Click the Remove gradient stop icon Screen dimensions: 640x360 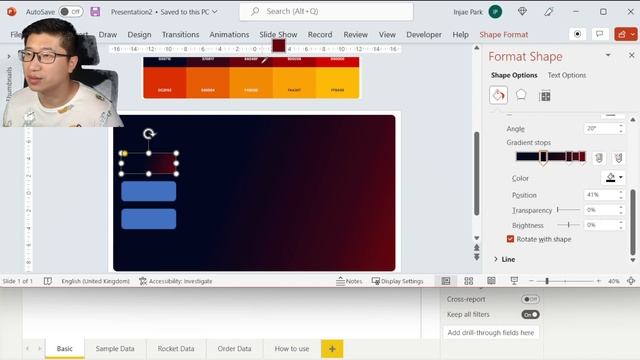[618, 158]
